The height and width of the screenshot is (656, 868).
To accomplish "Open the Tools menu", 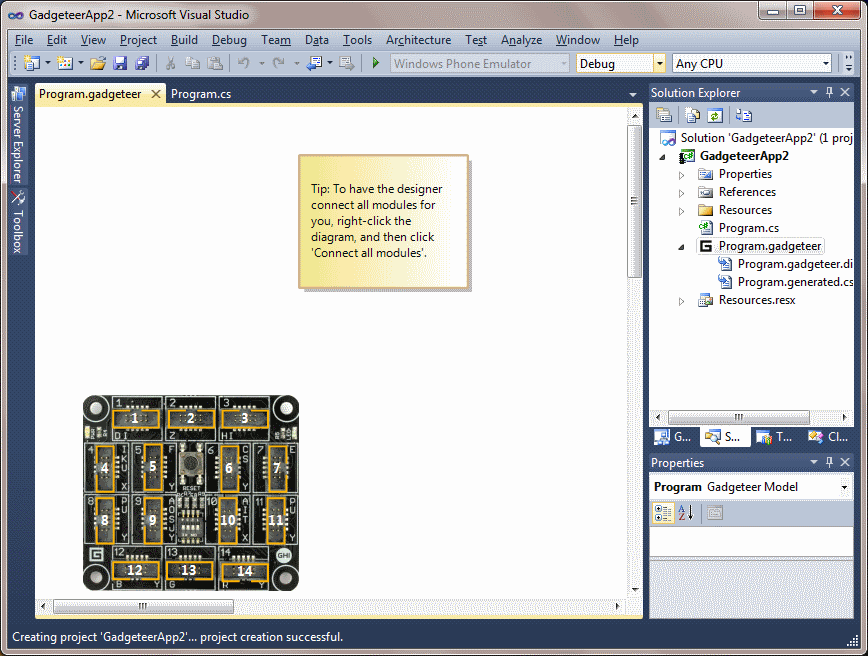I will click(357, 40).
